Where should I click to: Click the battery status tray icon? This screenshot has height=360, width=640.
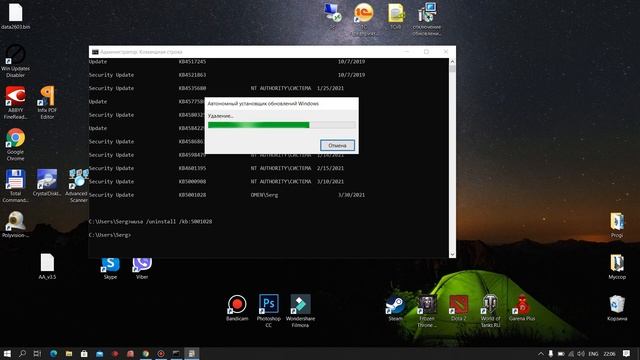[561, 353]
